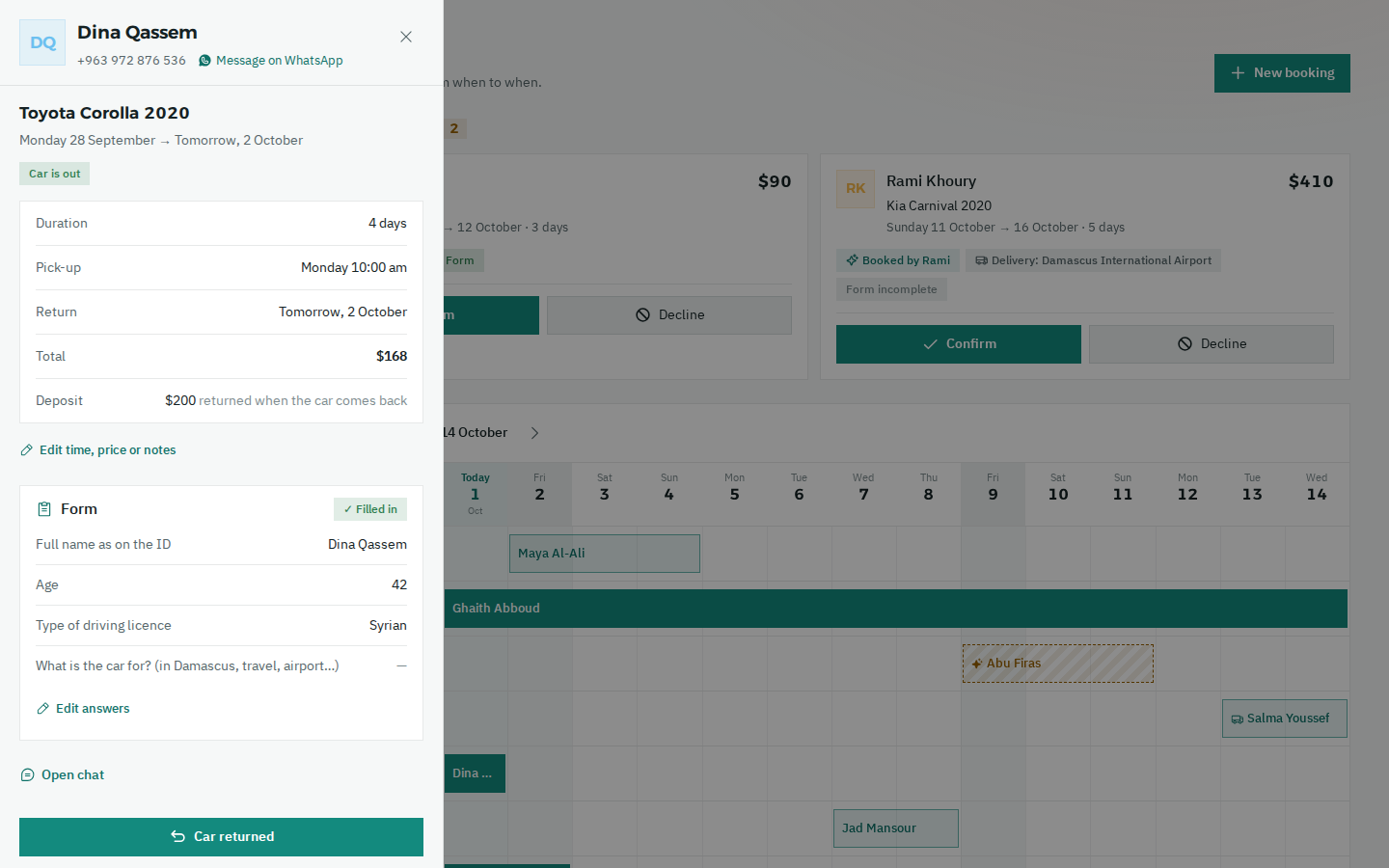This screenshot has height=868, width=1389.
Task: Click the pencil icon beside Edit time, price or notes
Action: click(27, 450)
